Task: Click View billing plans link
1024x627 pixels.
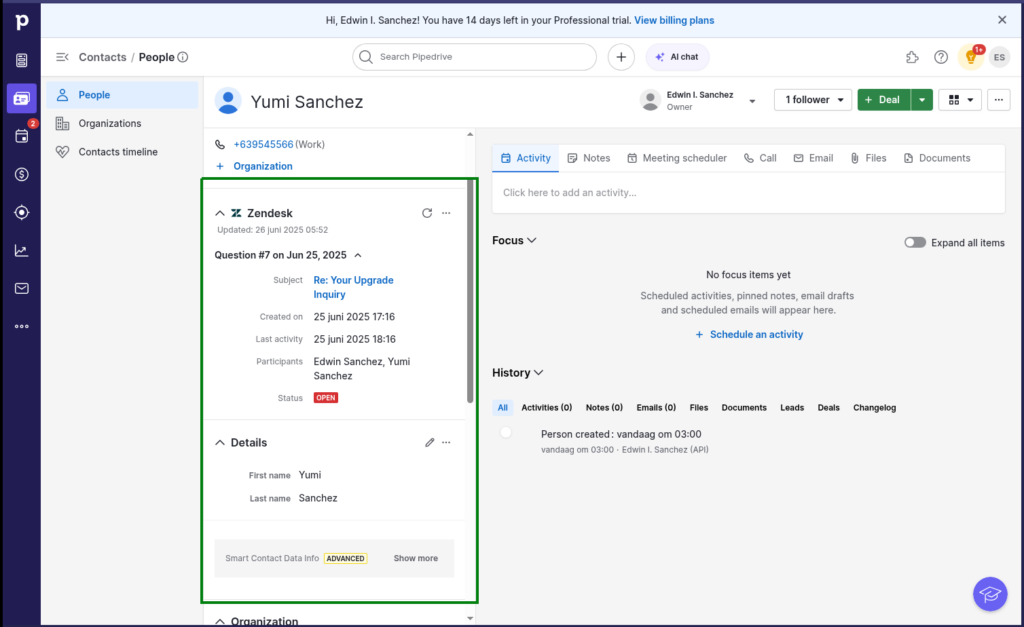Action: (674, 20)
